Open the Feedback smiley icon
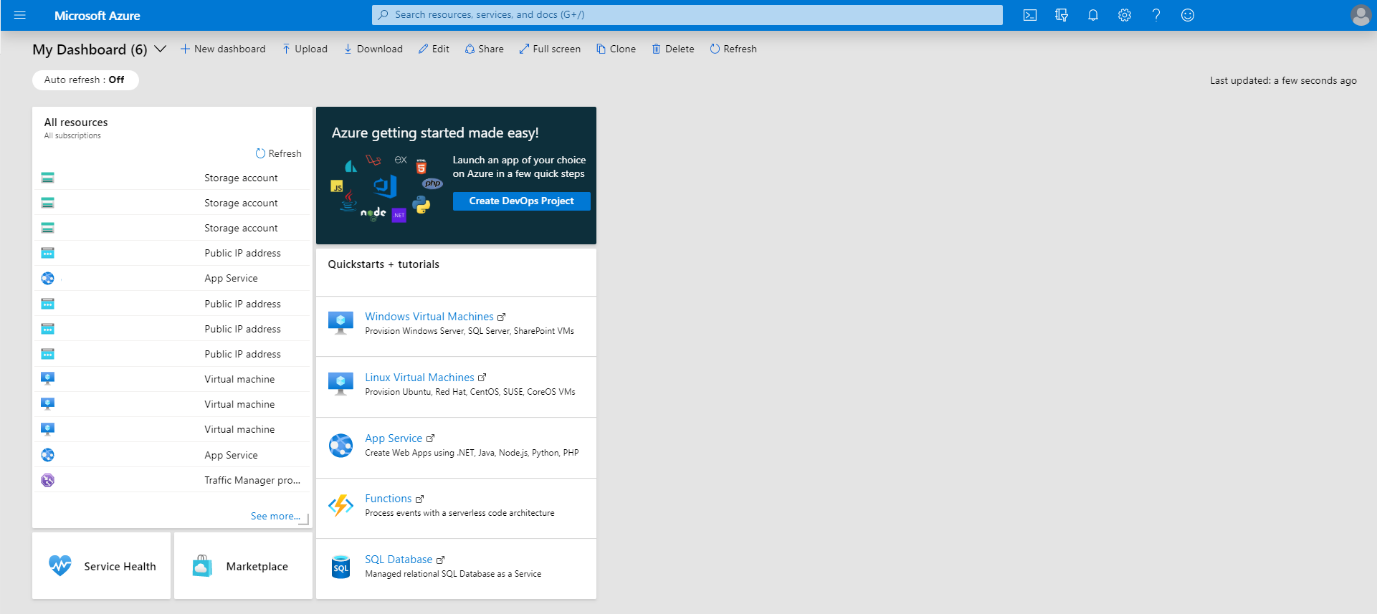Screen dimensions: 1377x614 coord(1187,15)
